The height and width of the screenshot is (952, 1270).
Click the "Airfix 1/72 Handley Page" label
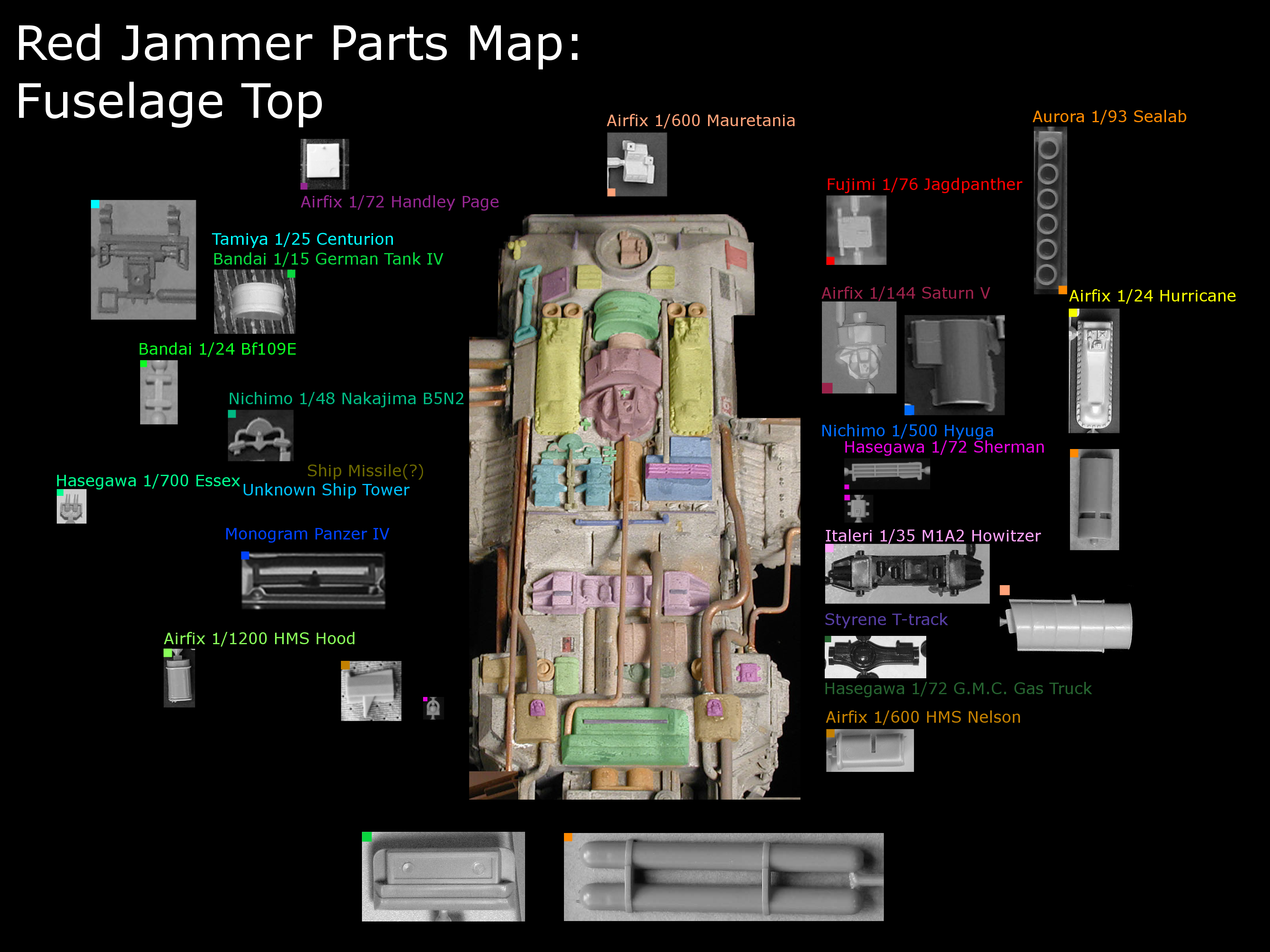coord(400,202)
